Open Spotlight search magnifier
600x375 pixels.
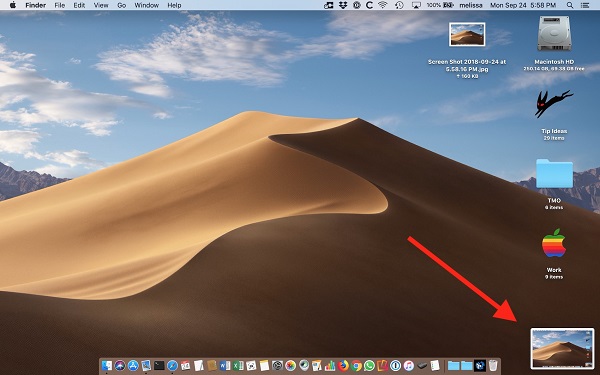(x=570, y=5)
